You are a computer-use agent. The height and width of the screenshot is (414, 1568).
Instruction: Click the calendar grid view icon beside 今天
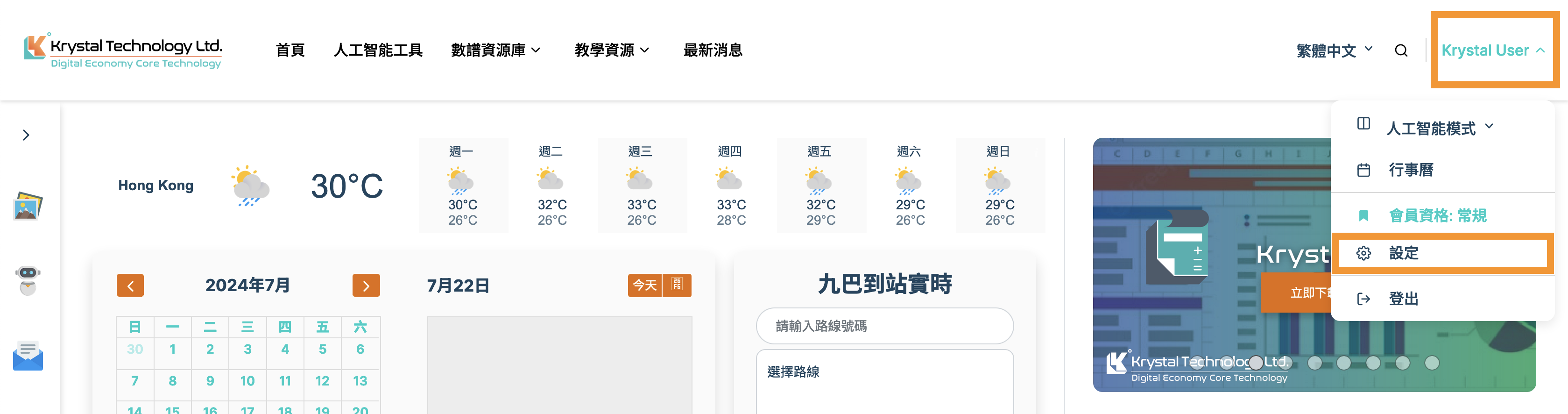point(677,285)
